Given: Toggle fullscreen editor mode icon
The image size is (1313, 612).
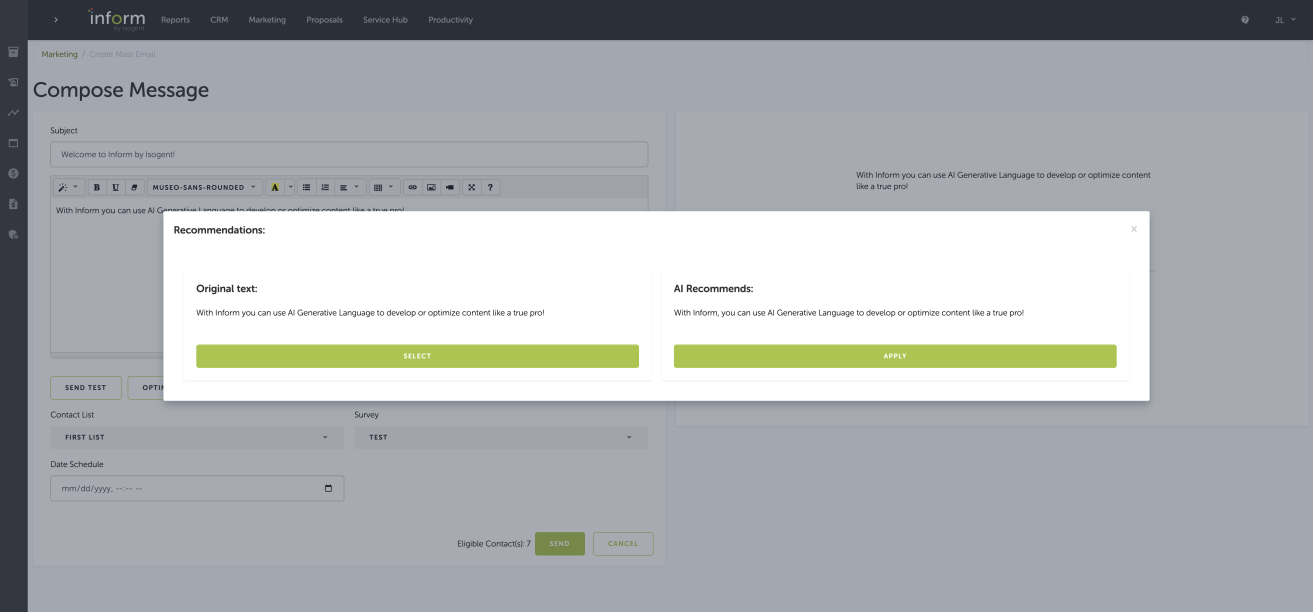Looking at the screenshot, I should (x=472, y=187).
